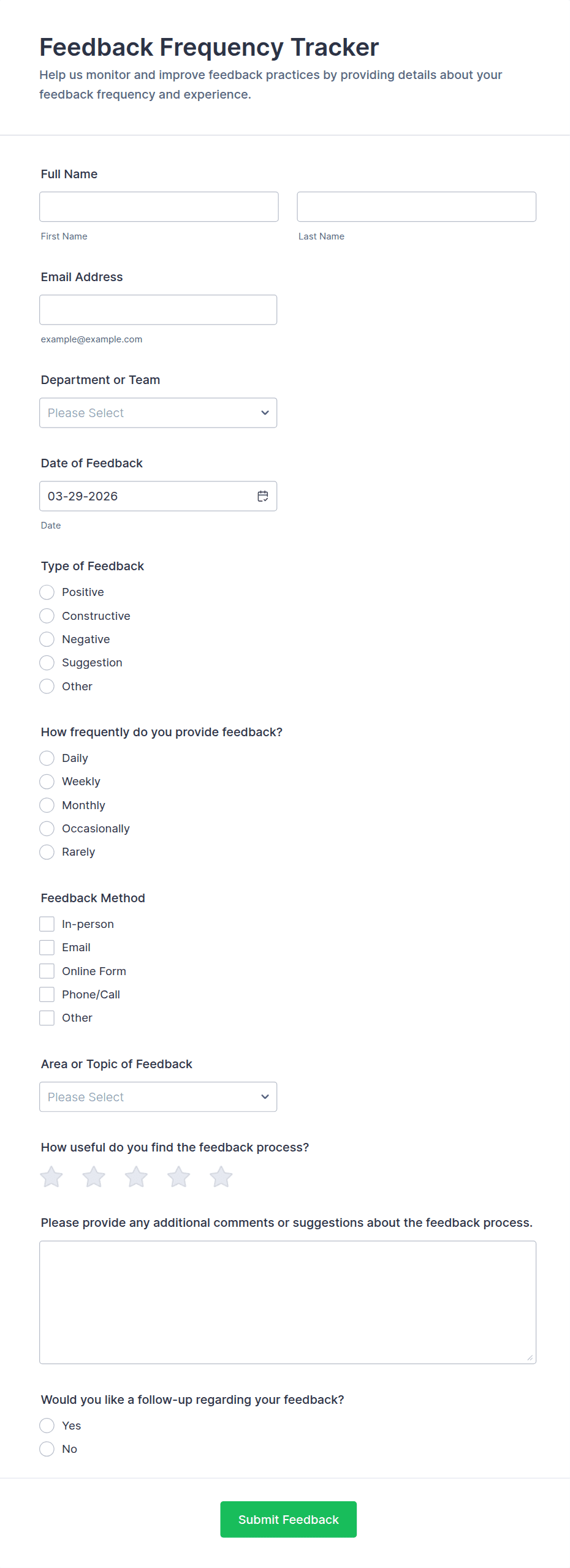The image size is (570, 1568).
Task: Focus the Last Name text box
Action: pos(416,206)
